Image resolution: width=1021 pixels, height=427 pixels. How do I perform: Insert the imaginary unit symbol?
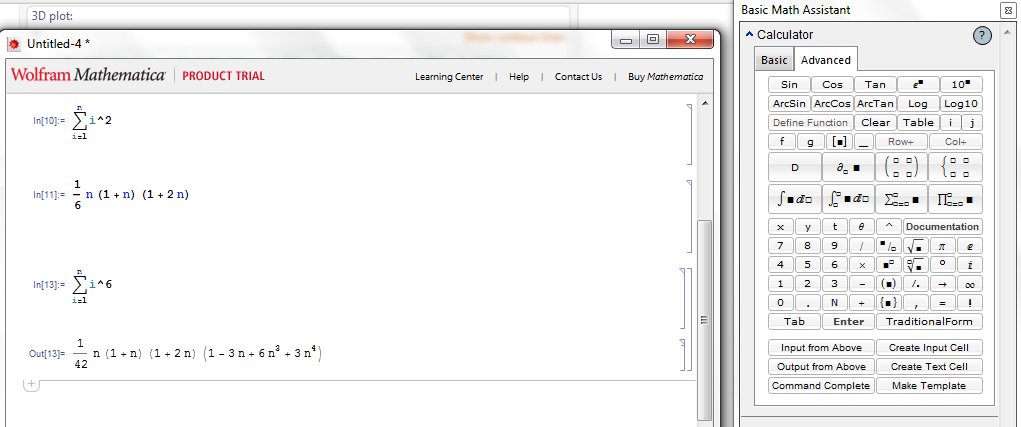click(970, 265)
